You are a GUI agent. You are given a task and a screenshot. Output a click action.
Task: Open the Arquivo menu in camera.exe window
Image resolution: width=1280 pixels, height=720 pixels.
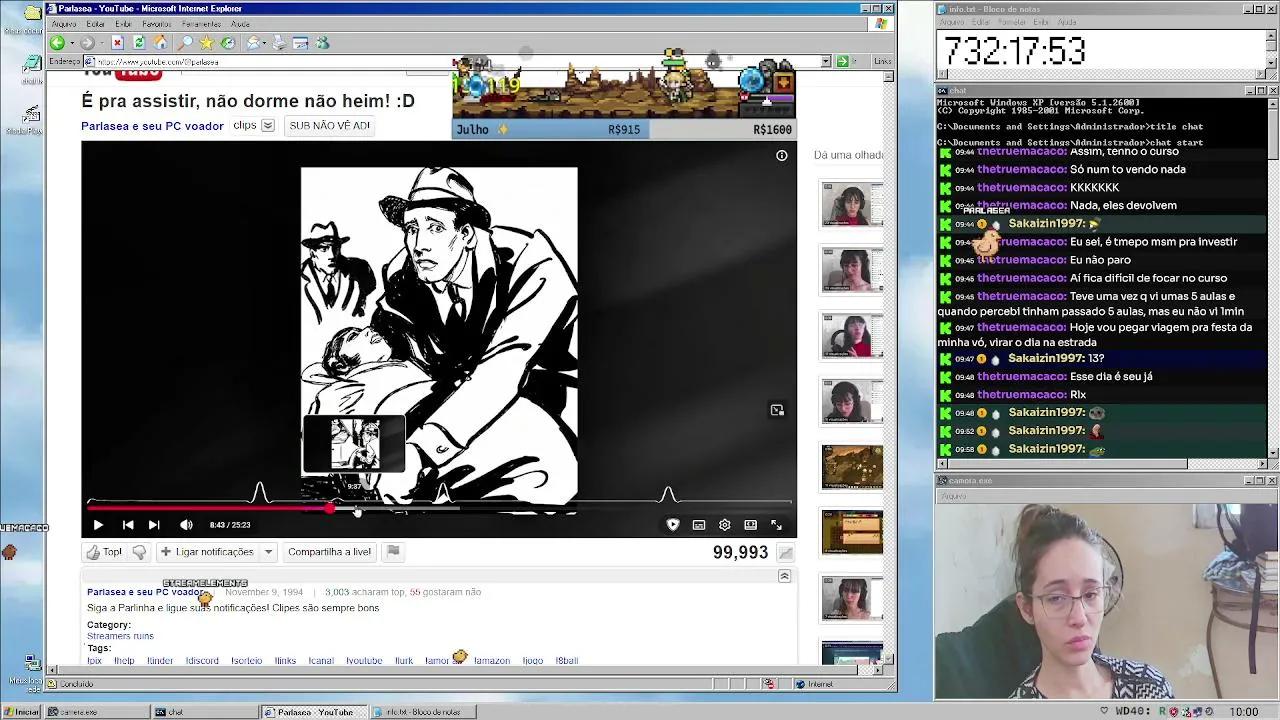coord(954,496)
